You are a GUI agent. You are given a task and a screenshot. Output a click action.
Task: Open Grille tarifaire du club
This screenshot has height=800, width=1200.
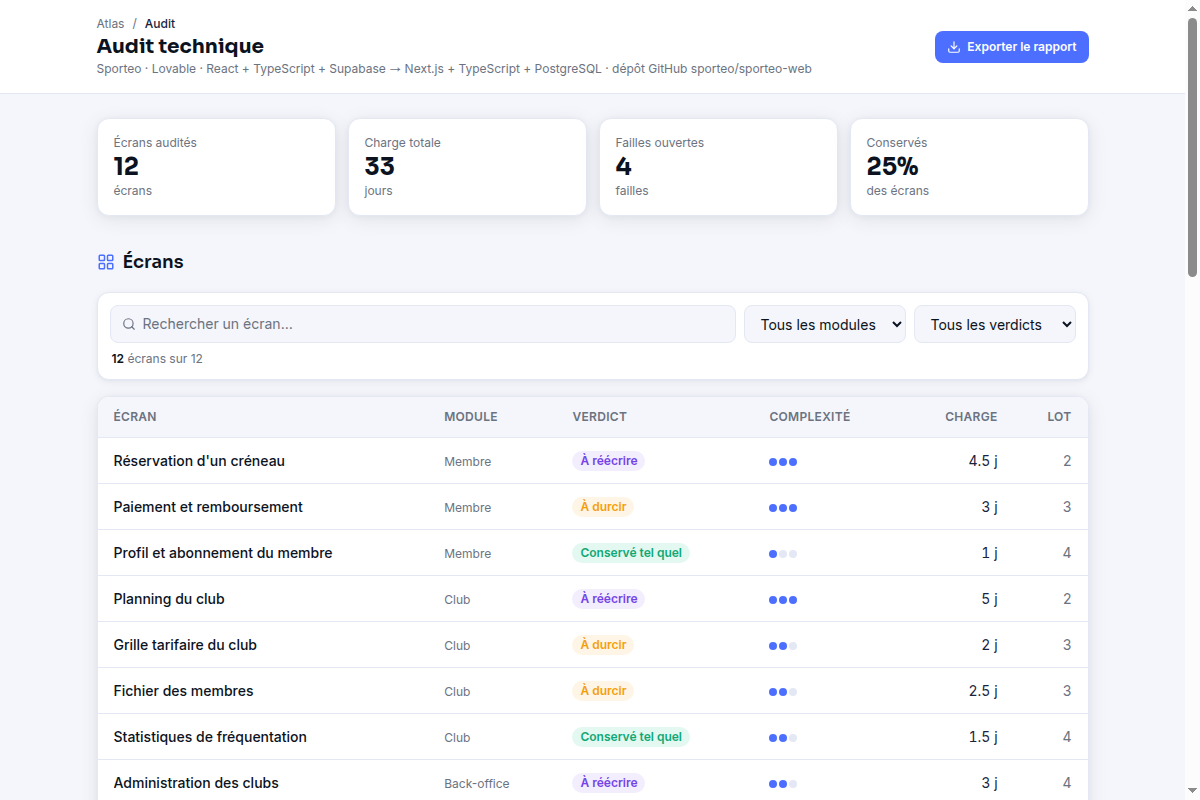pyautogui.click(x=593, y=645)
